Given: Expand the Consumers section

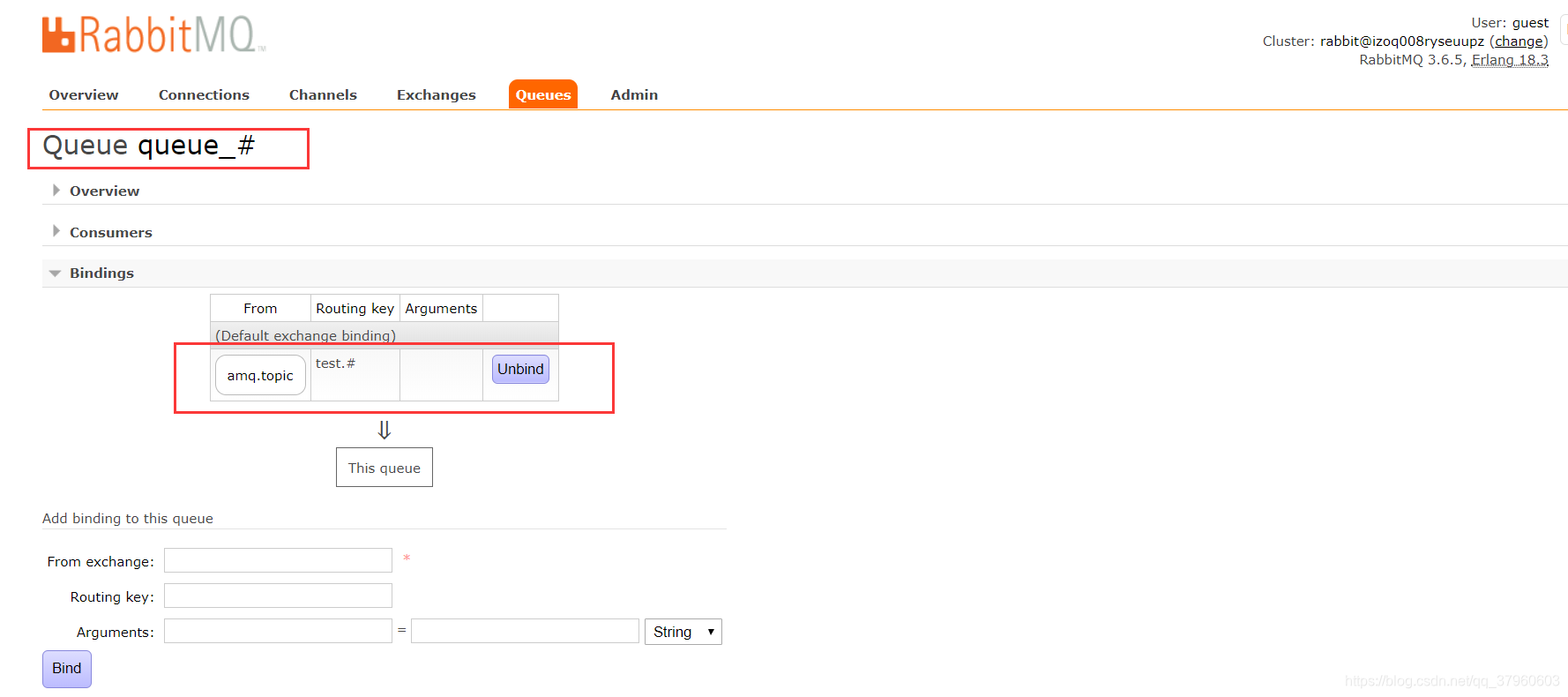Looking at the screenshot, I should [110, 232].
